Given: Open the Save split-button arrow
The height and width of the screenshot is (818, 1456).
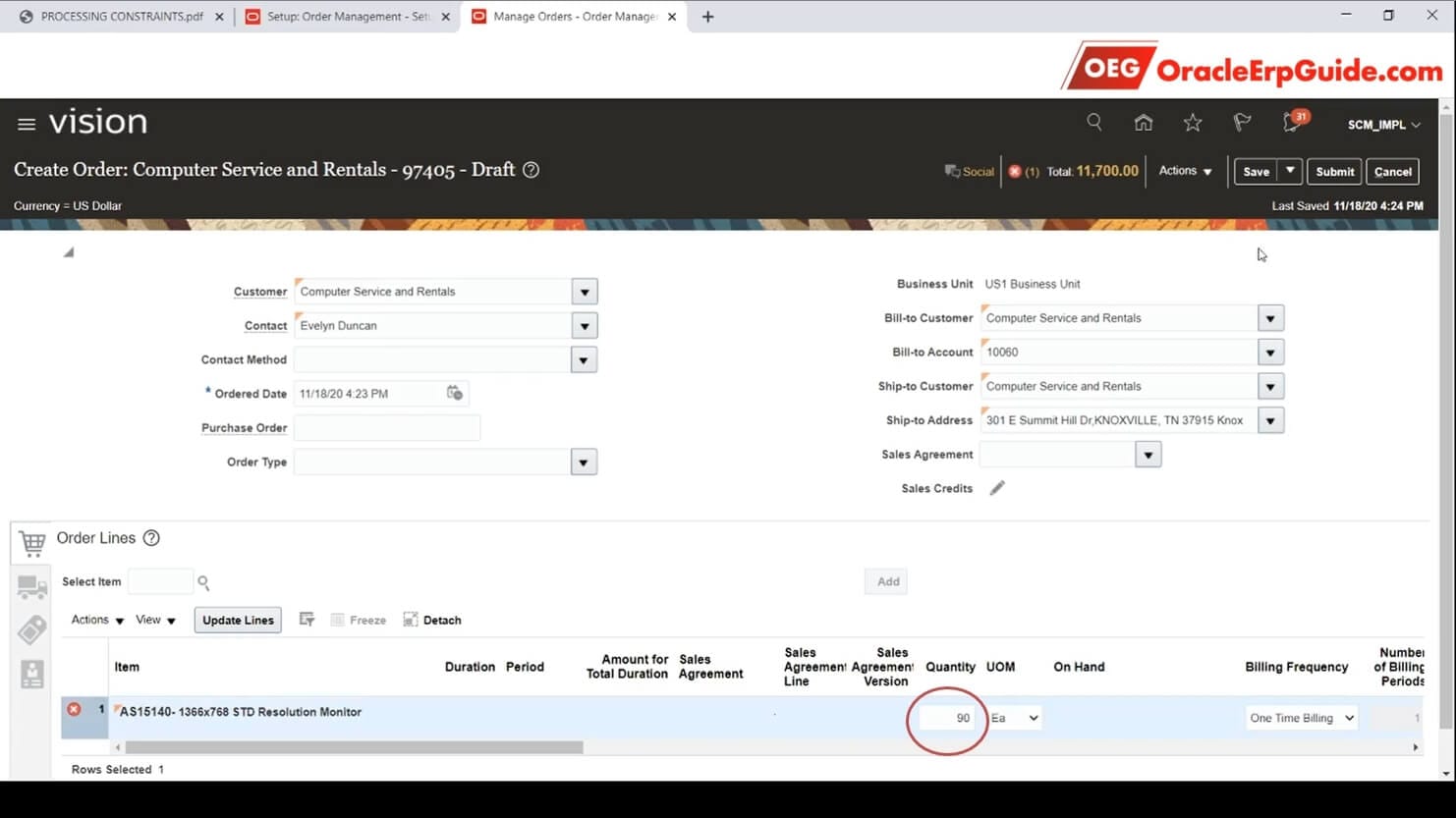Looking at the screenshot, I should pyautogui.click(x=1290, y=171).
